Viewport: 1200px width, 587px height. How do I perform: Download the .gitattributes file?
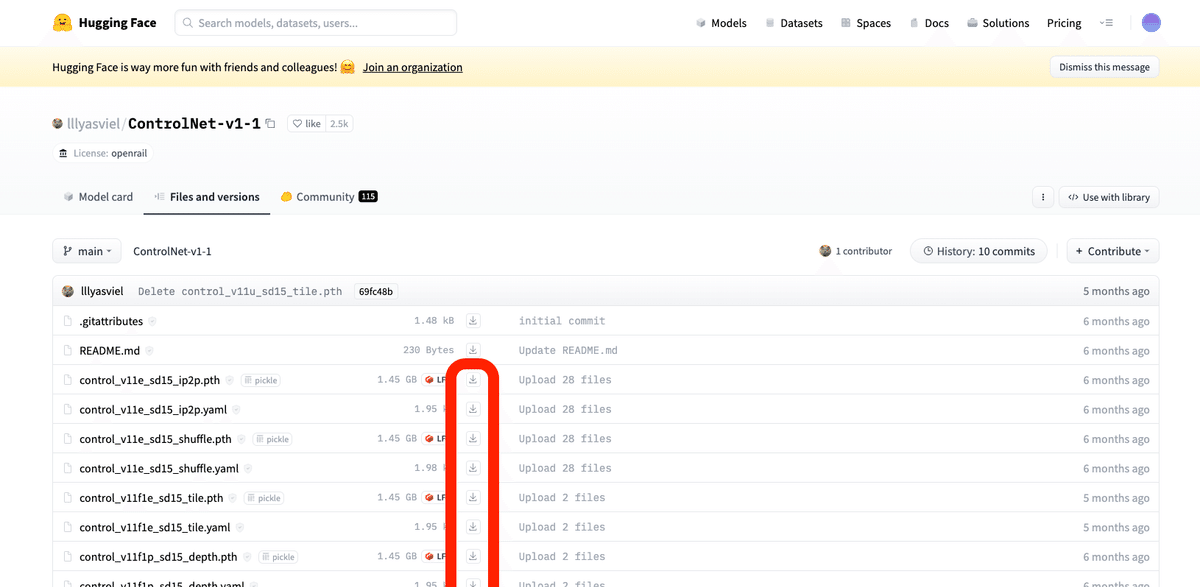pos(473,321)
